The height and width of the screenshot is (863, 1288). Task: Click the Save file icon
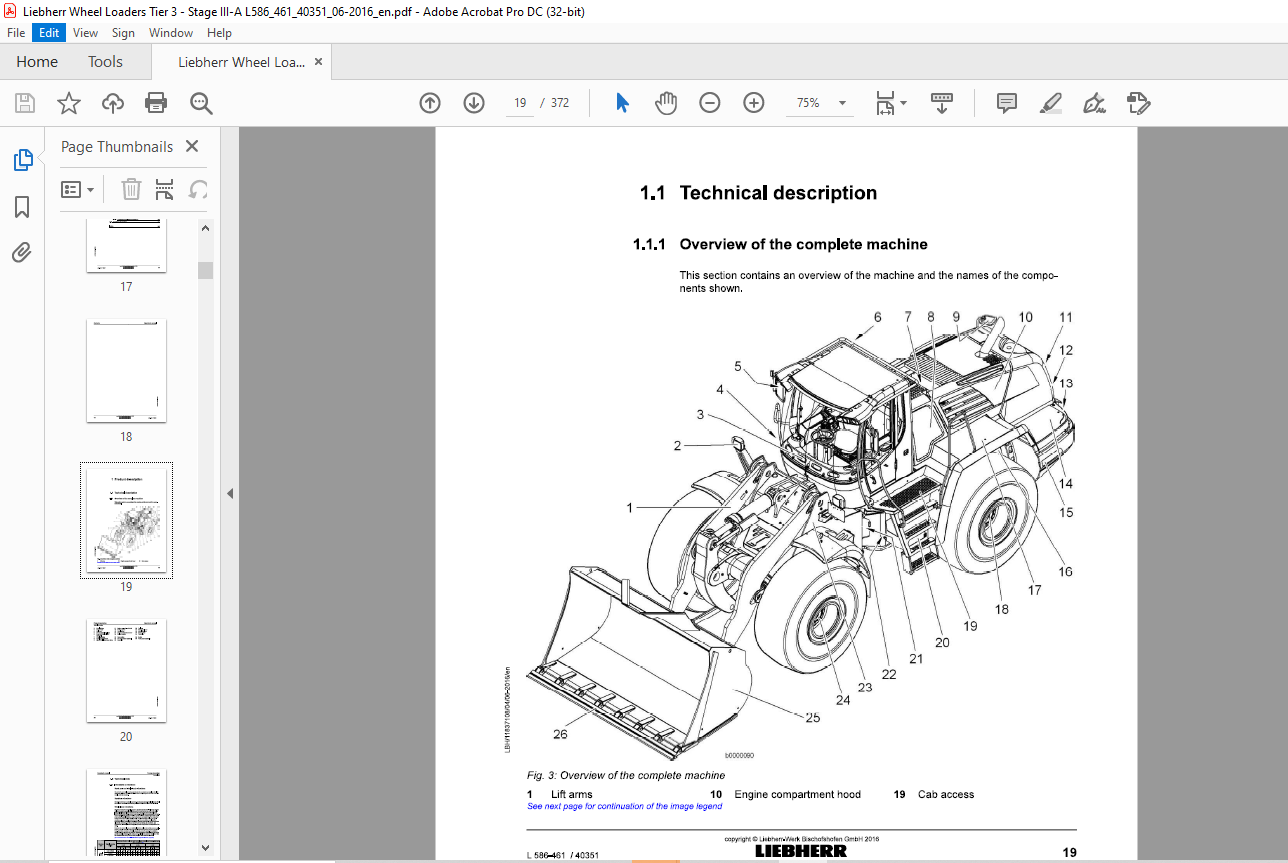(x=25, y=103)
